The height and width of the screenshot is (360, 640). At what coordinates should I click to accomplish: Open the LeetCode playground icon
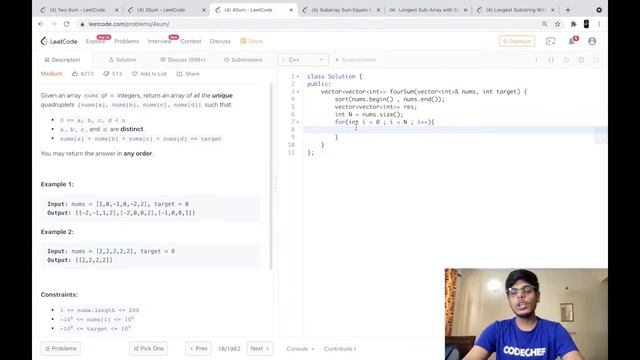pos(551,41)
